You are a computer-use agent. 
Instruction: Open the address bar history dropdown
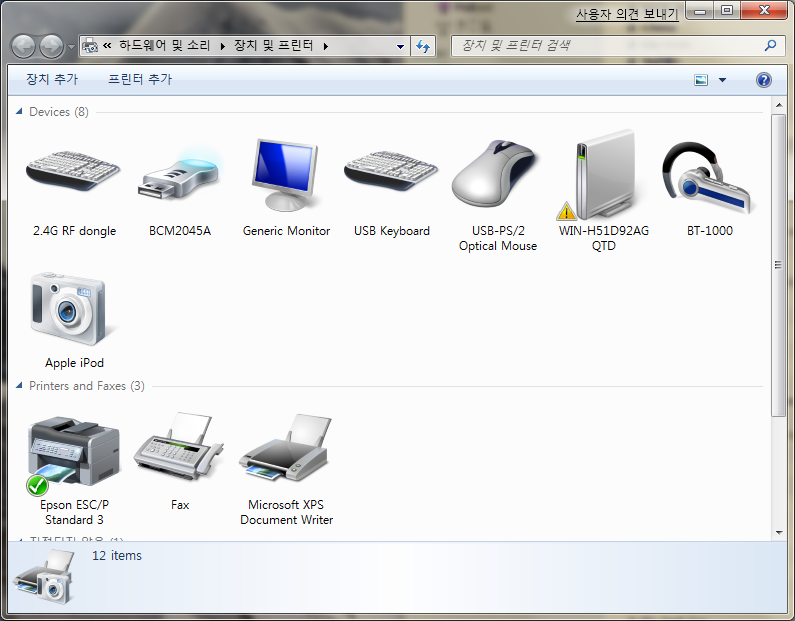(x=401, y=47)
